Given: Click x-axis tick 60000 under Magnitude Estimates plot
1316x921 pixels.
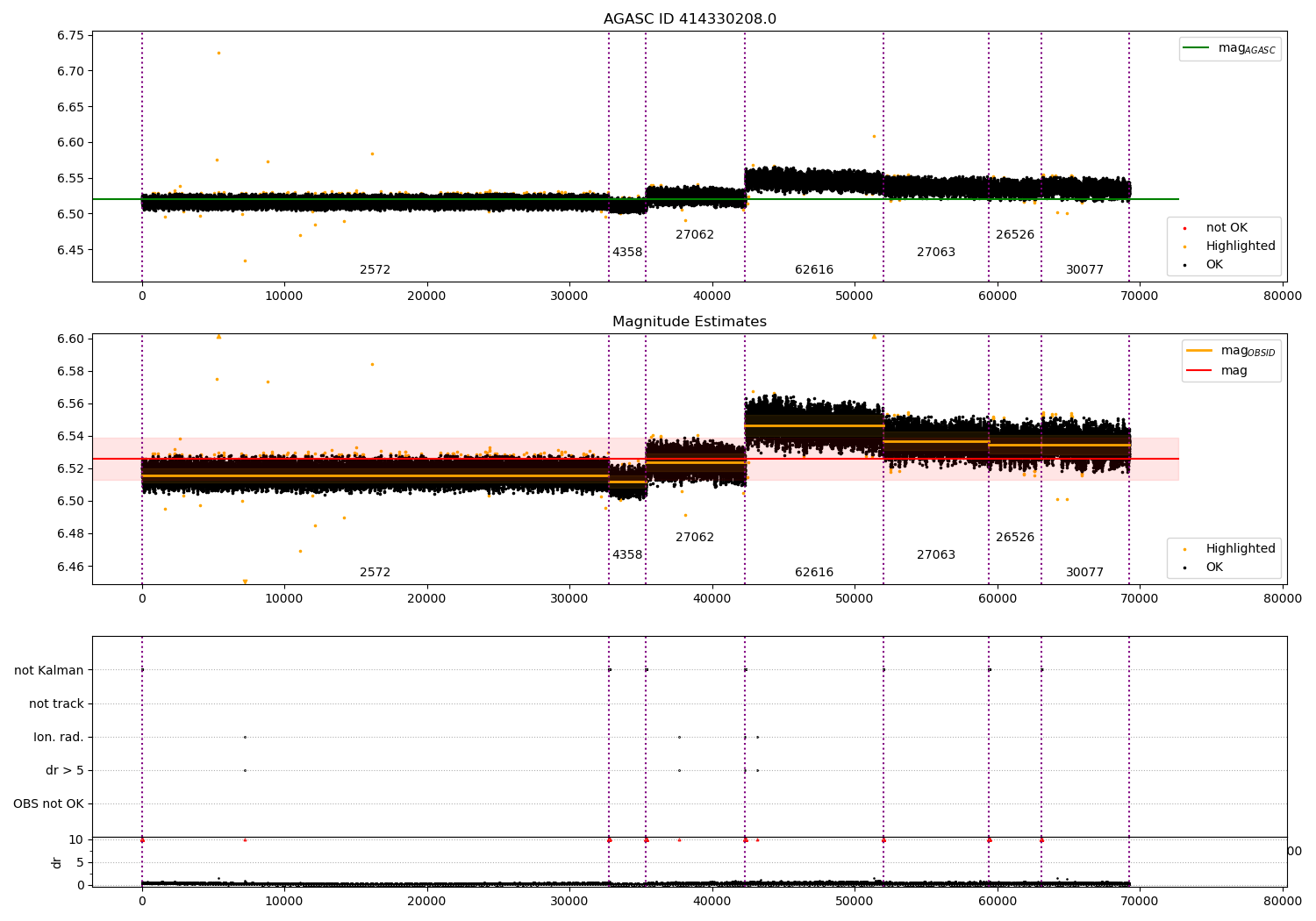Looking at the screenshot, I should tap(997, 599).
